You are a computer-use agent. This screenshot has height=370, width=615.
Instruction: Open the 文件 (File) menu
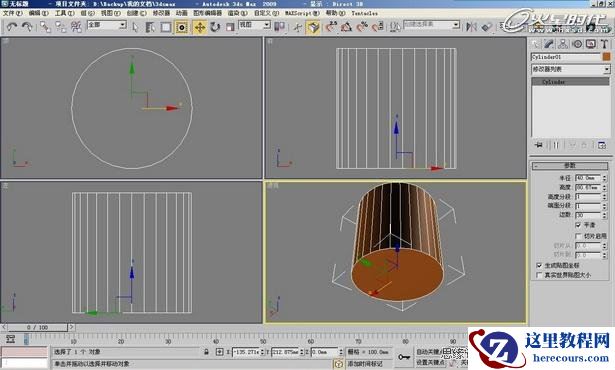tap(13, 13)
